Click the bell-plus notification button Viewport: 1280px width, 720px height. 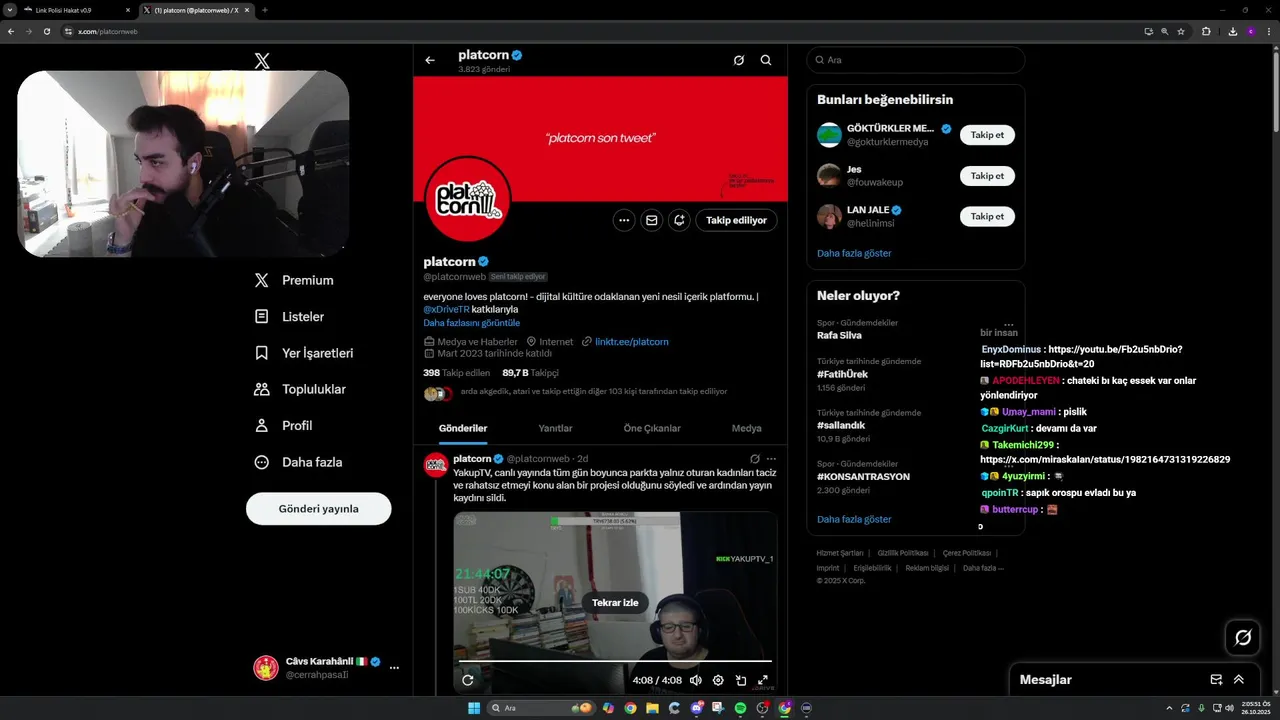click(x=679, y=220)
